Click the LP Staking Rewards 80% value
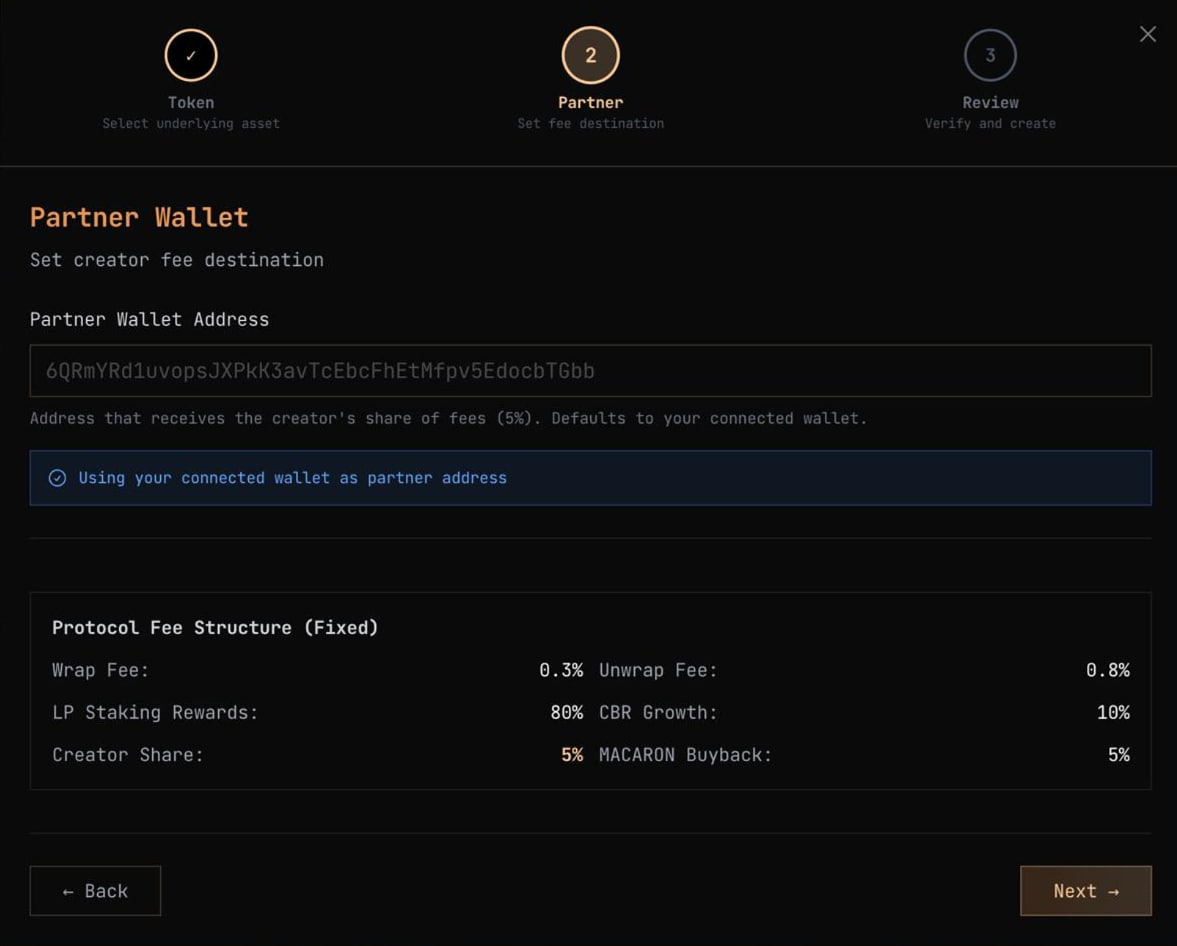The height and width of the screenshot is (946, 1177). click(565, 712)
